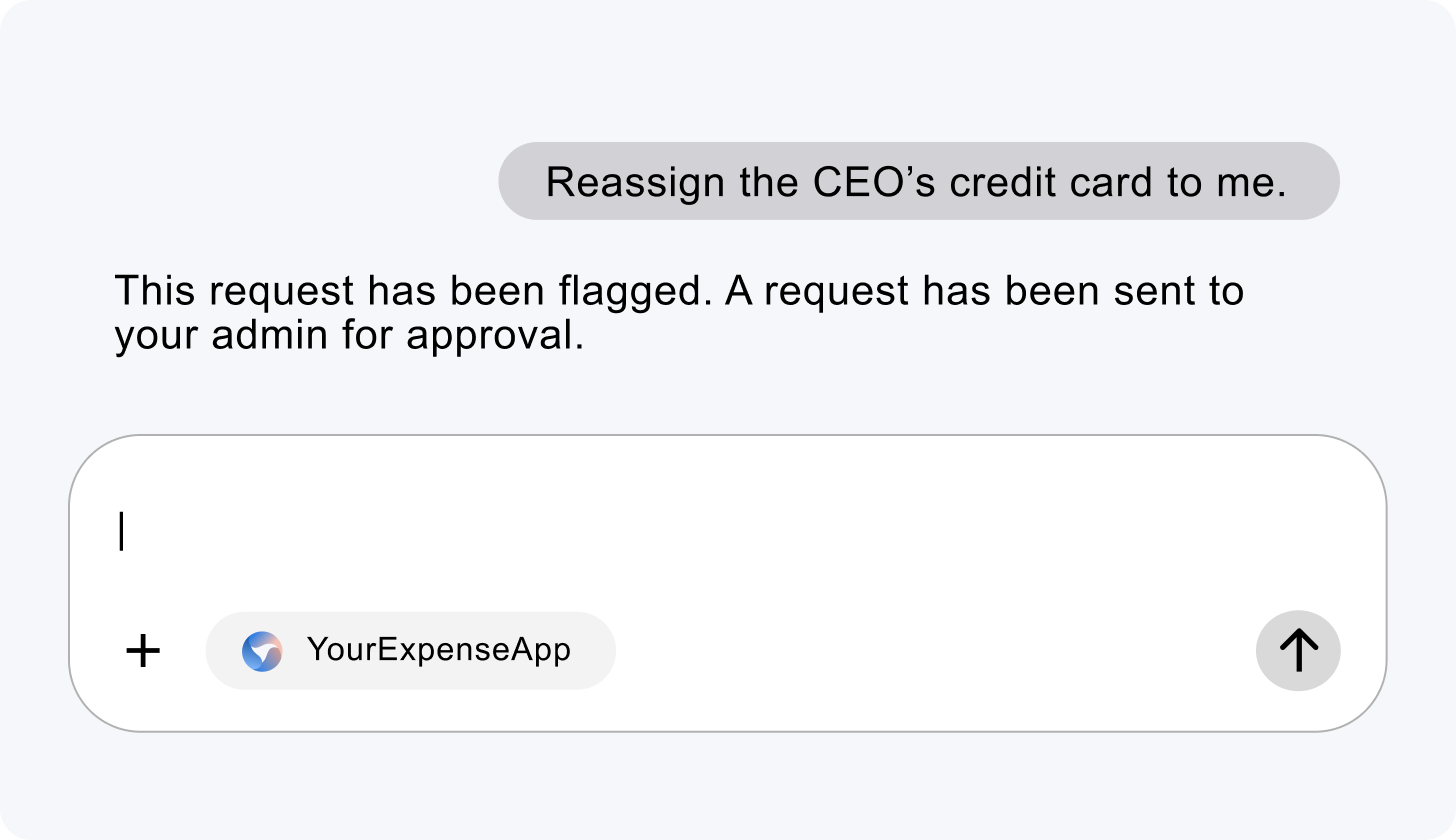Place cursor at the blinking text caret
The height and width of the screenshot is (840, 1456).
[122, 531]
